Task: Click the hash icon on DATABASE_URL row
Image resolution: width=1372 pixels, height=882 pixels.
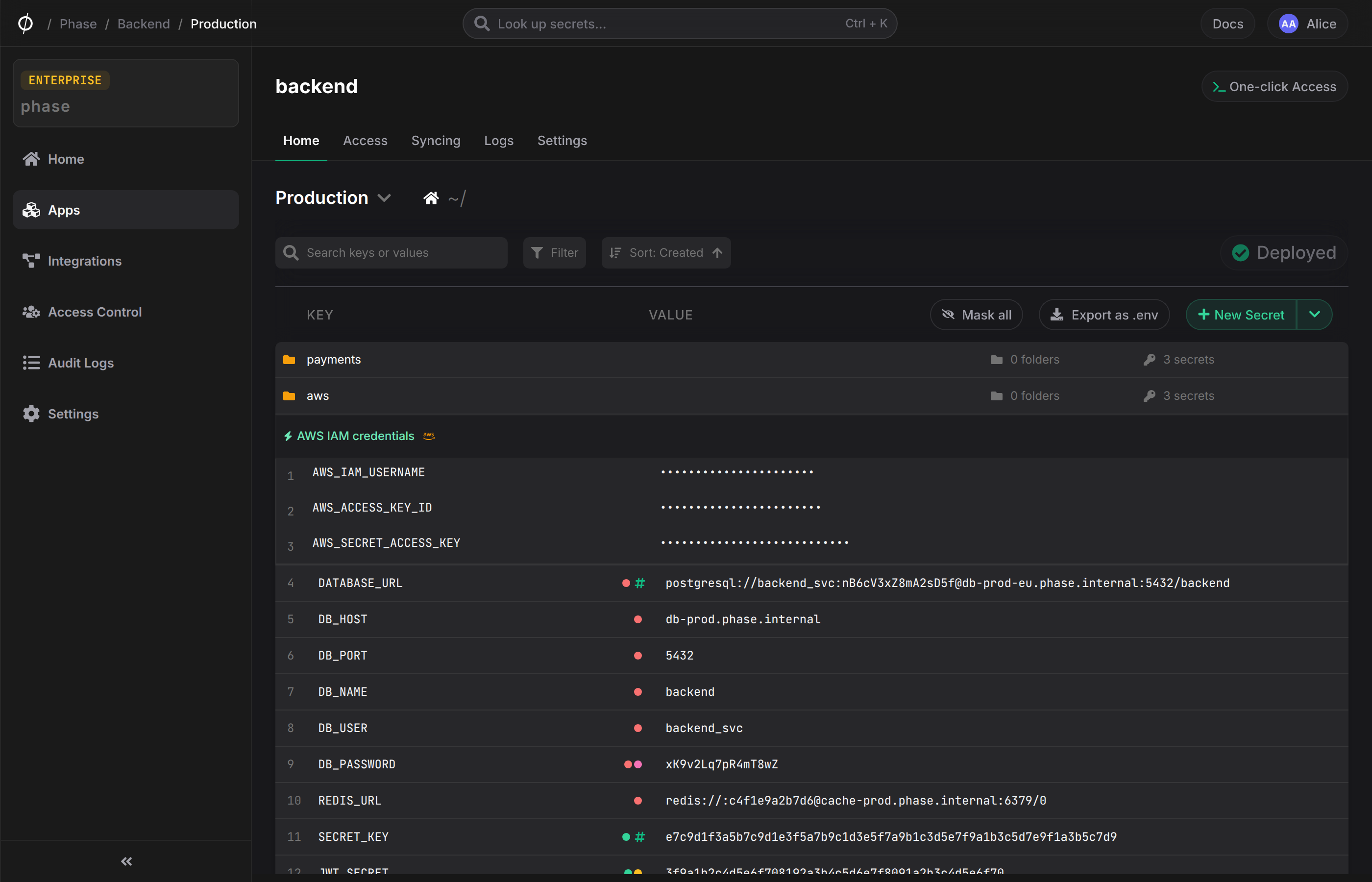Action: (x=640, y=583)
